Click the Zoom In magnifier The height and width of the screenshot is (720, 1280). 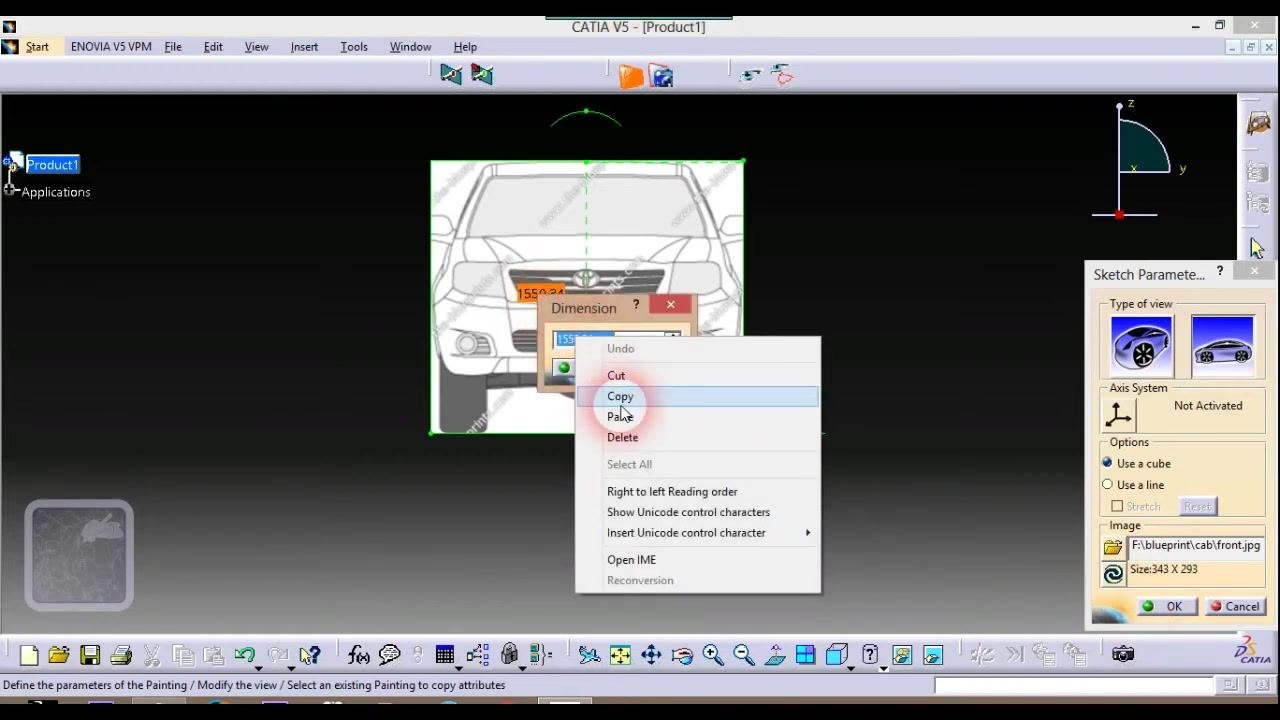coord(713,655)
